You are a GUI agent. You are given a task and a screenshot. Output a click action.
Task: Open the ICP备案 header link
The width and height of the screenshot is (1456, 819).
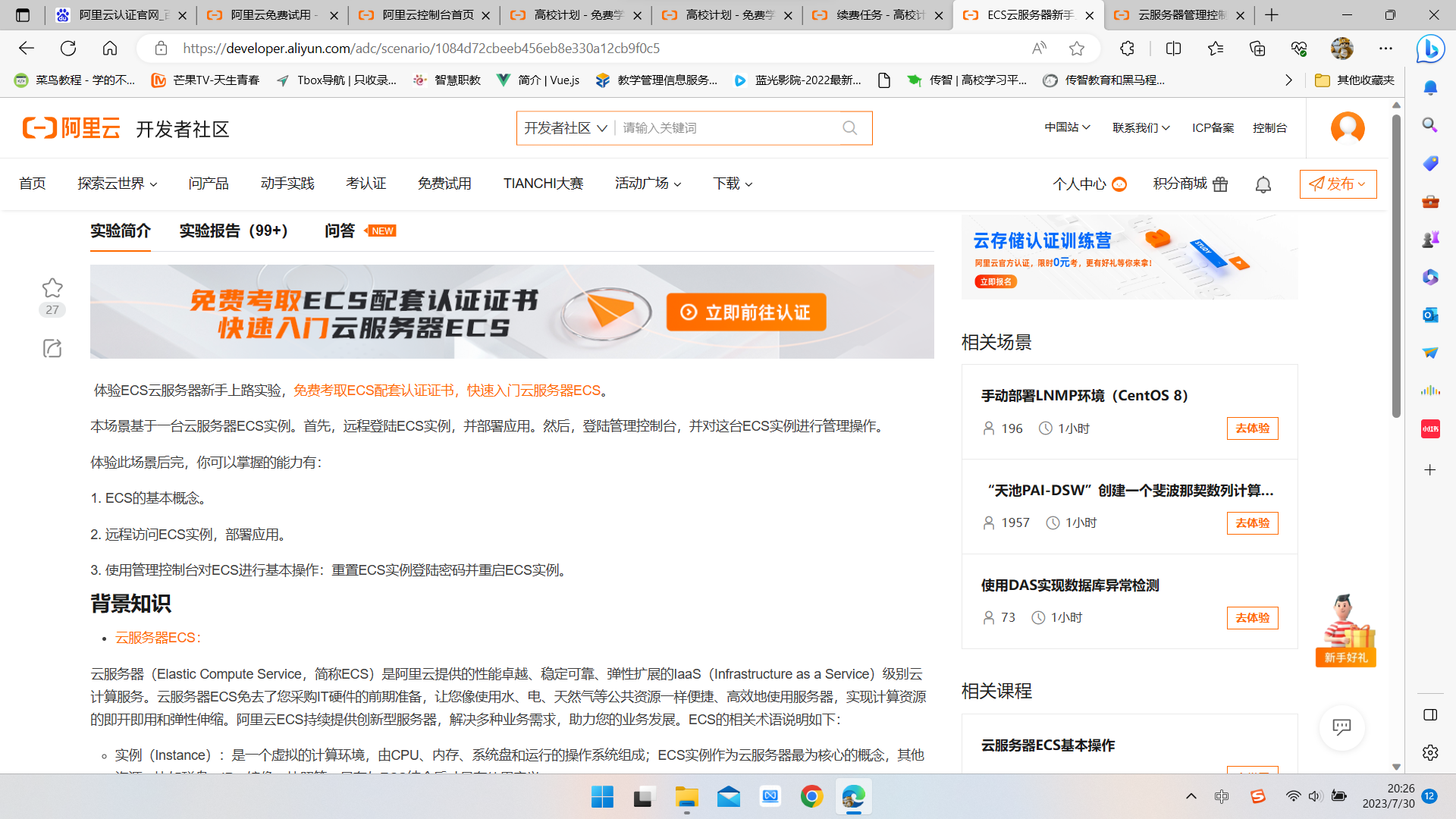1213,127
